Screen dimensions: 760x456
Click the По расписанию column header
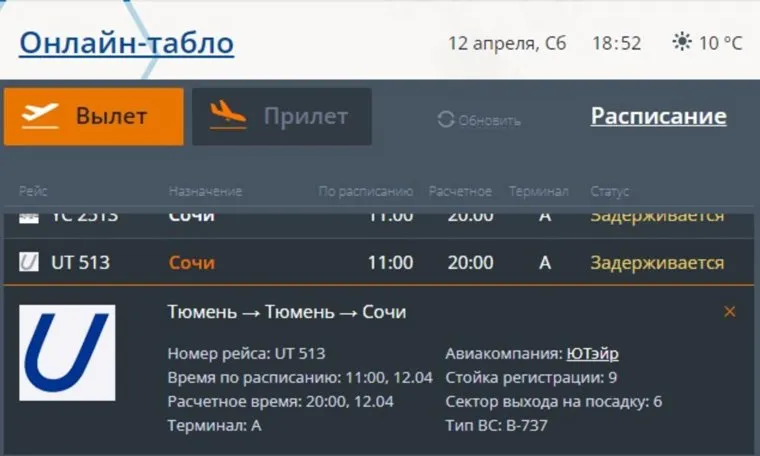pos(365,191)
